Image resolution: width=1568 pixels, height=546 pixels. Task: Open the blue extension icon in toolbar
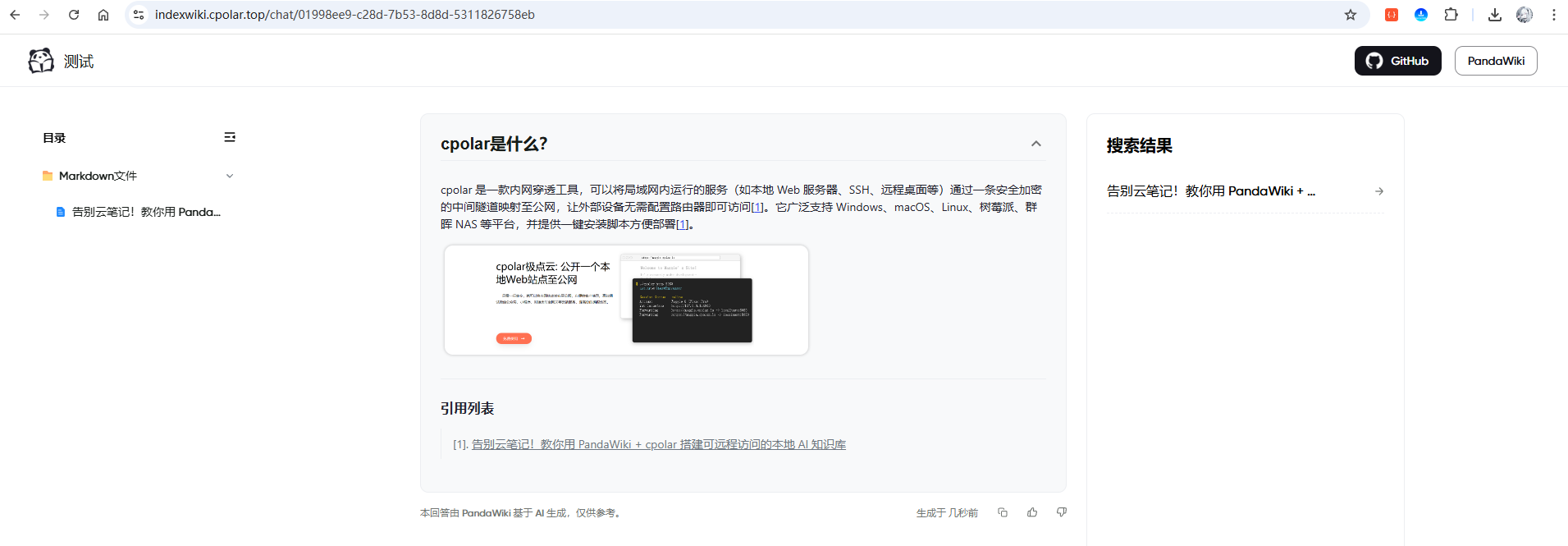[x=1421, y=15]
